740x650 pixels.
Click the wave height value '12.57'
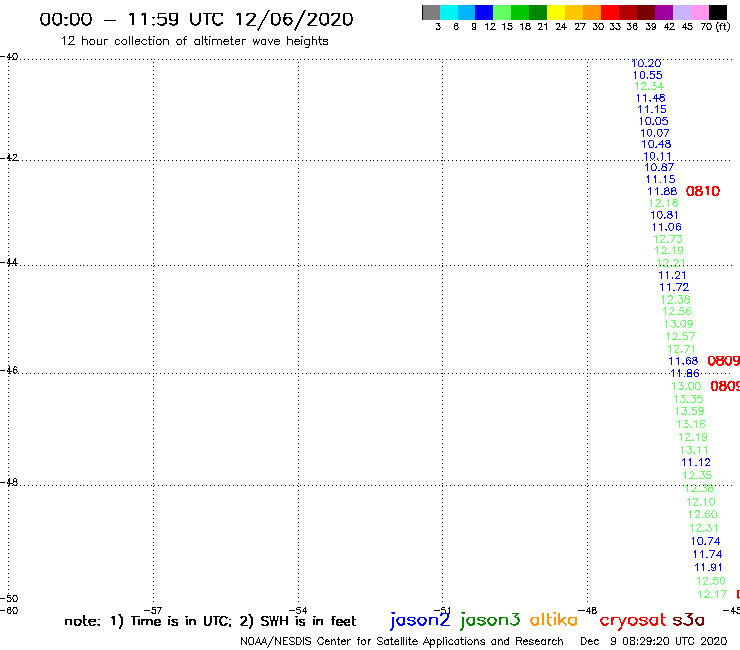(680, 336)
